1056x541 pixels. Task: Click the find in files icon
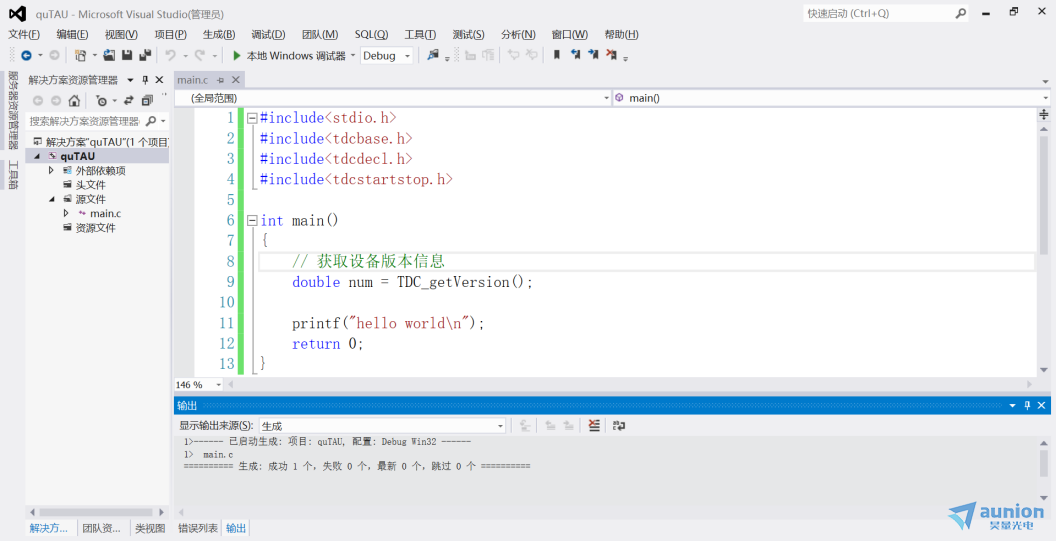pos(433,55)
